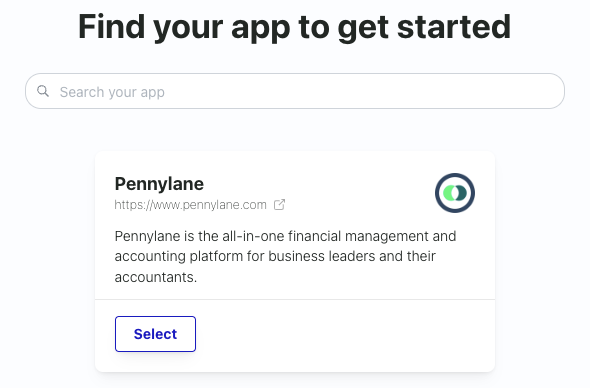Viewport: 590px width, 388px height.
Task: Click the magnifying glass search icon
Action: (x=43, y=91)
